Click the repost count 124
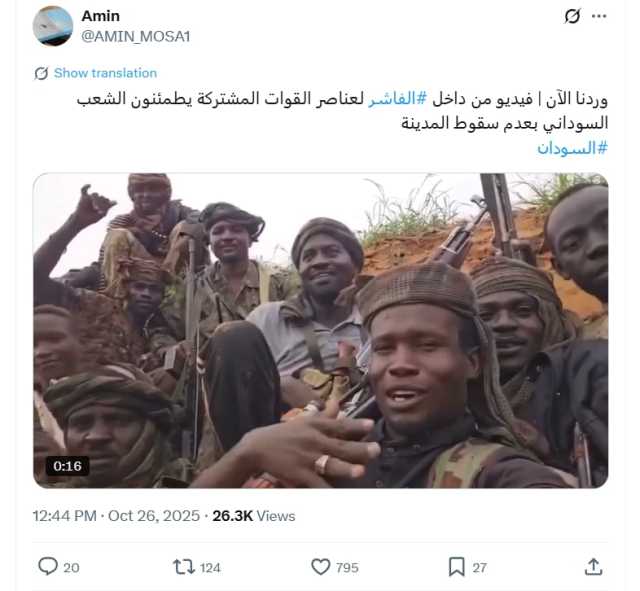The height and width of the screenshot is (591, 640). pyautogui.click(x=210, y=568)
